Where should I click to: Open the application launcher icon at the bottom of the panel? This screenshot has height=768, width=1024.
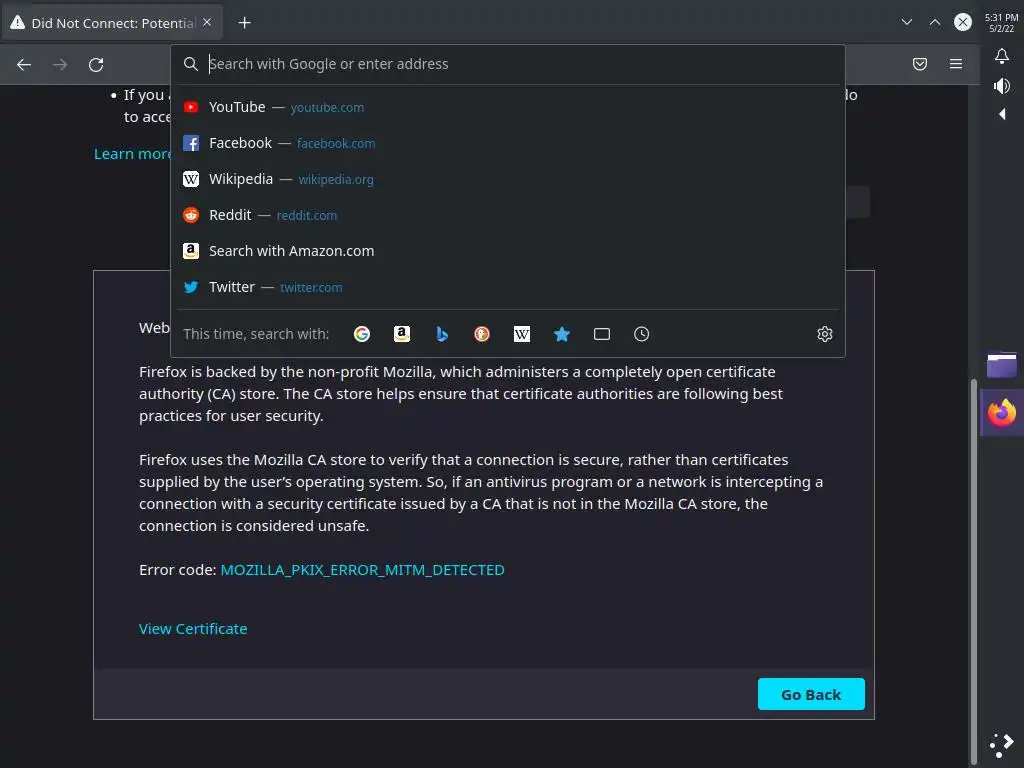point(1002,744)
